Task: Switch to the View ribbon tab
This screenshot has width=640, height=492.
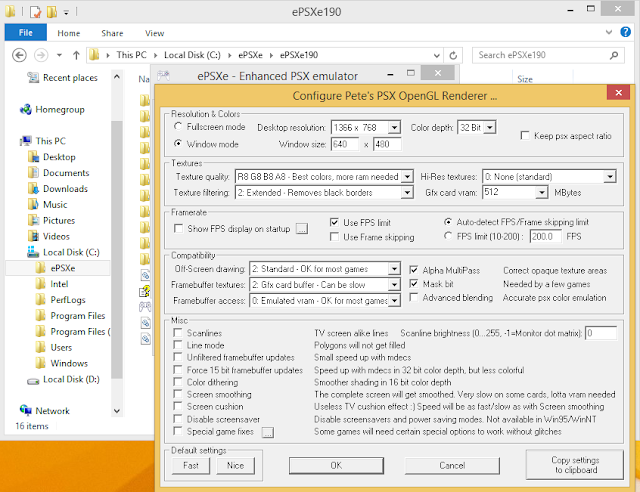Action: pyautogui.click(x=153, y=32)
